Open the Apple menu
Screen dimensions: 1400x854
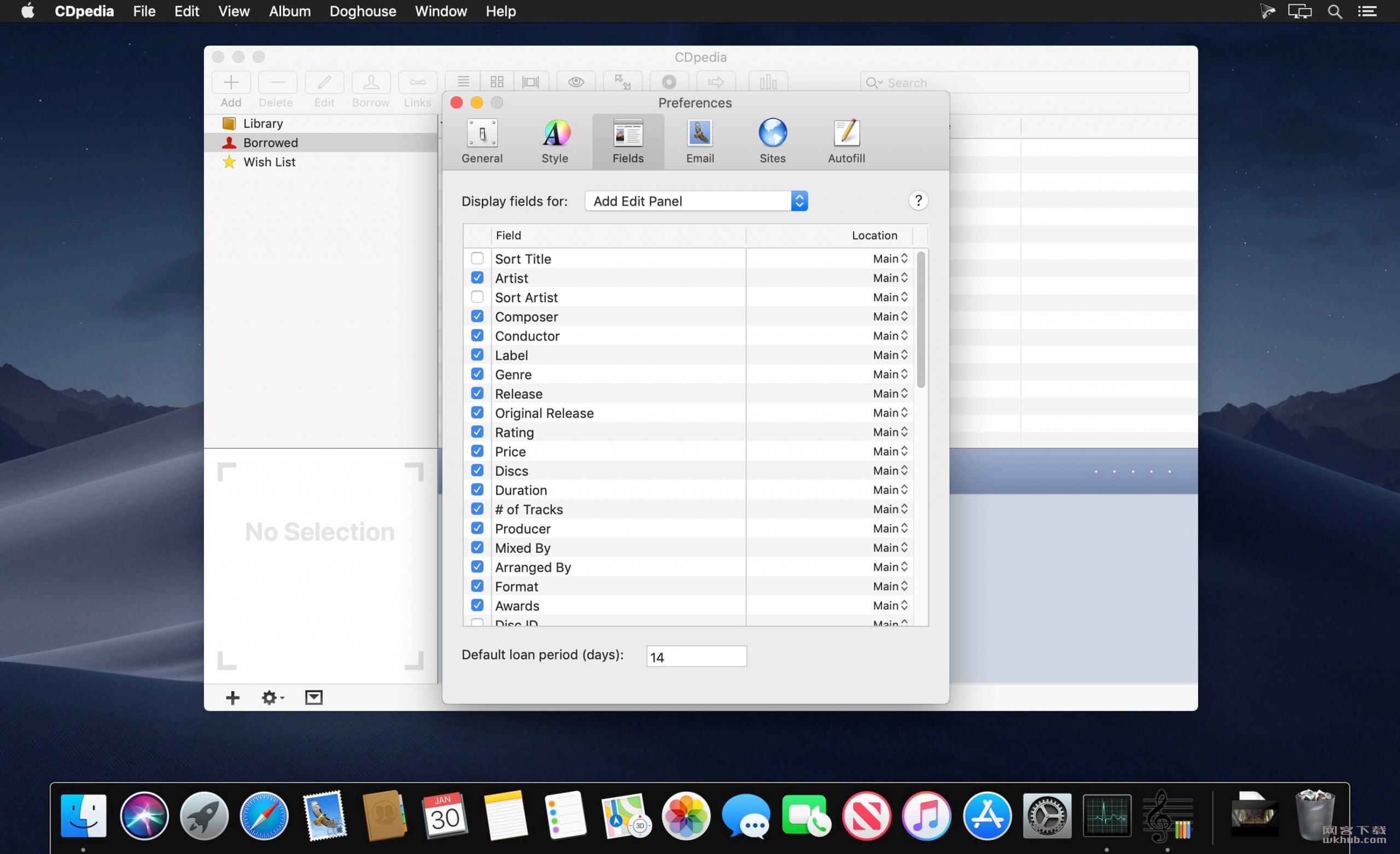27,11
